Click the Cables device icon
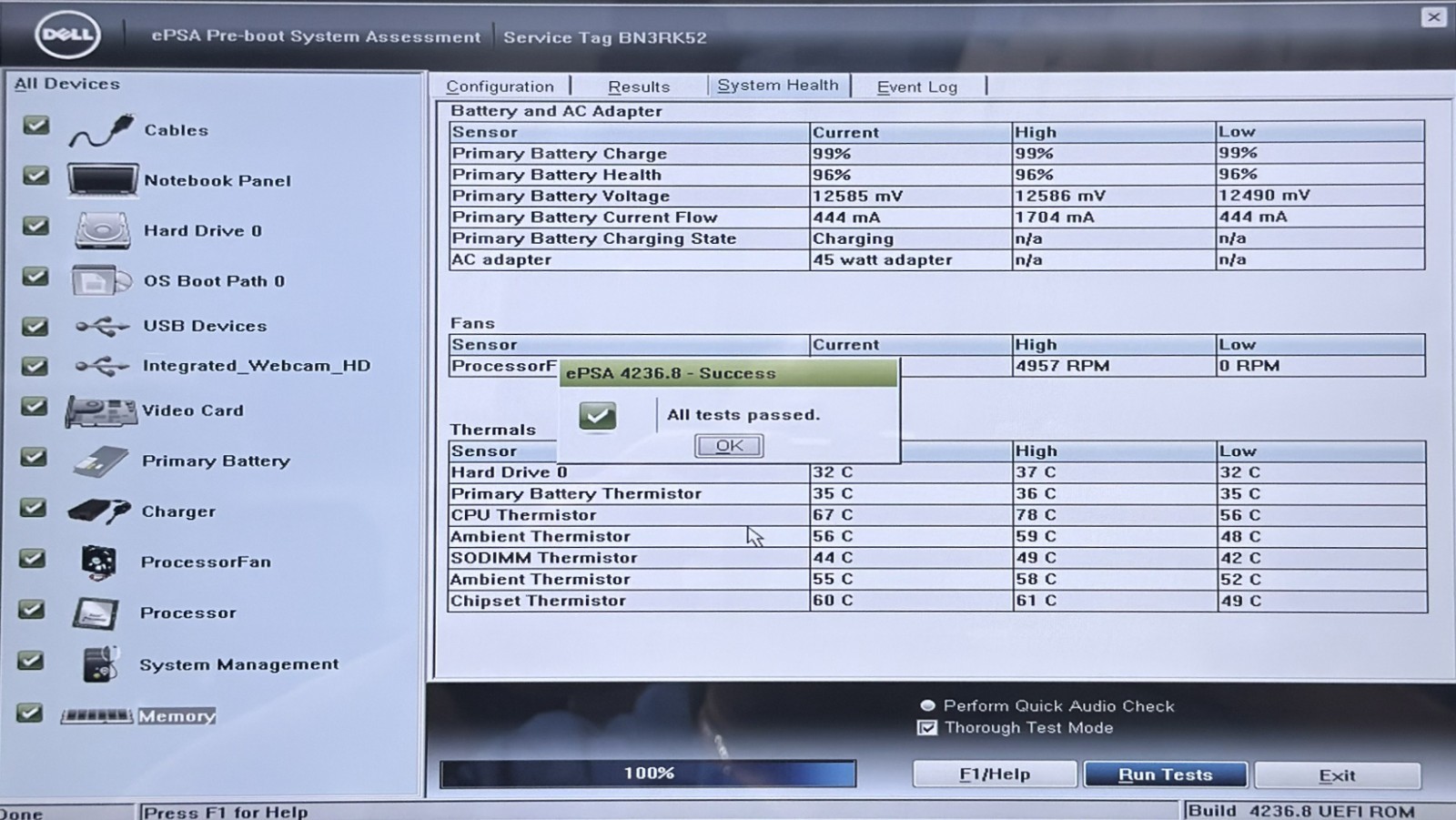Screen dimensions: 1456x820 click(101, 130)
